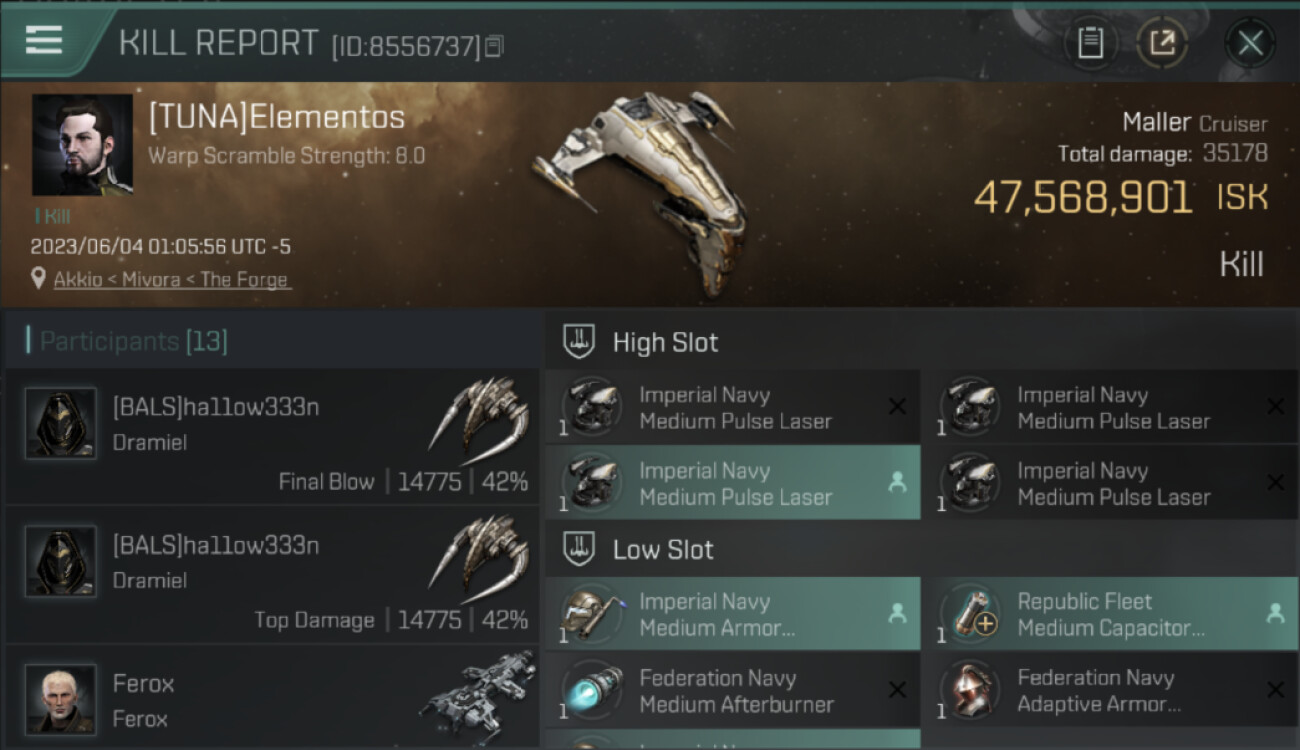Click the X on Adaptive Armor module
This screenshot has height=750, width=1300.
click(x=1275, y=690)
